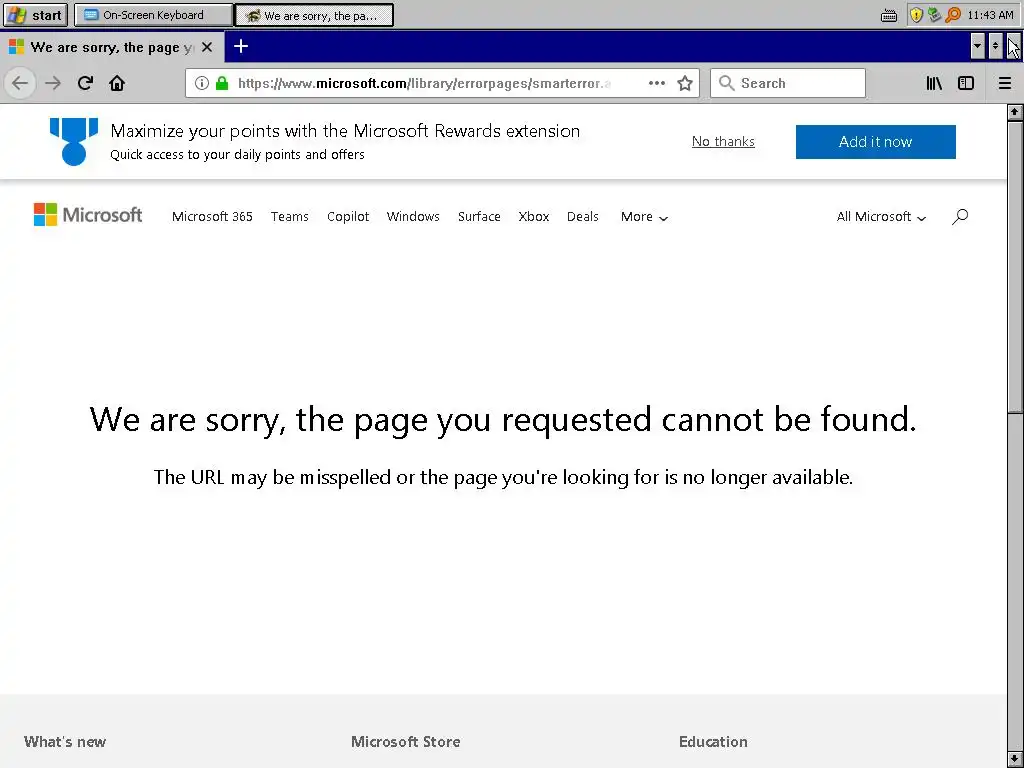The width and height of the screenshot is (1024, 768).
Task: Click the tray clock showing 11:43 AM
Action: 990,14
